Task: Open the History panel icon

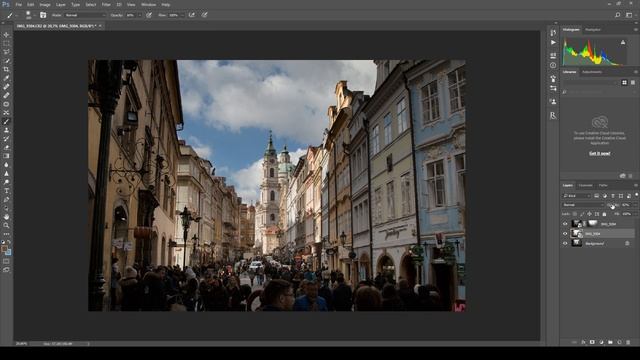Action: coord(553,33)
